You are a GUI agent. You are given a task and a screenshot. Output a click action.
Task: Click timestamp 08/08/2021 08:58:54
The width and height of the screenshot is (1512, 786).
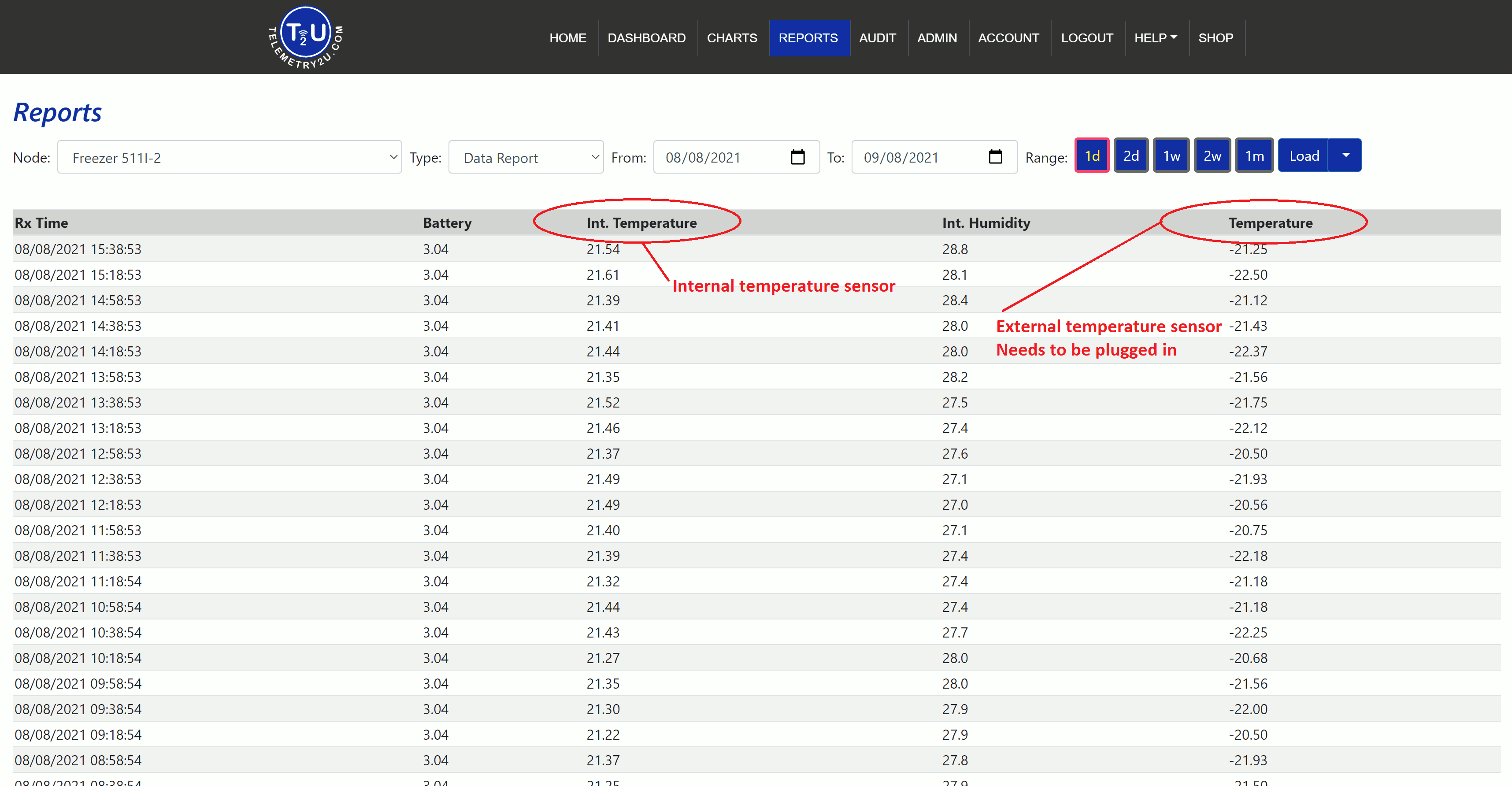(x=78, y=760)
